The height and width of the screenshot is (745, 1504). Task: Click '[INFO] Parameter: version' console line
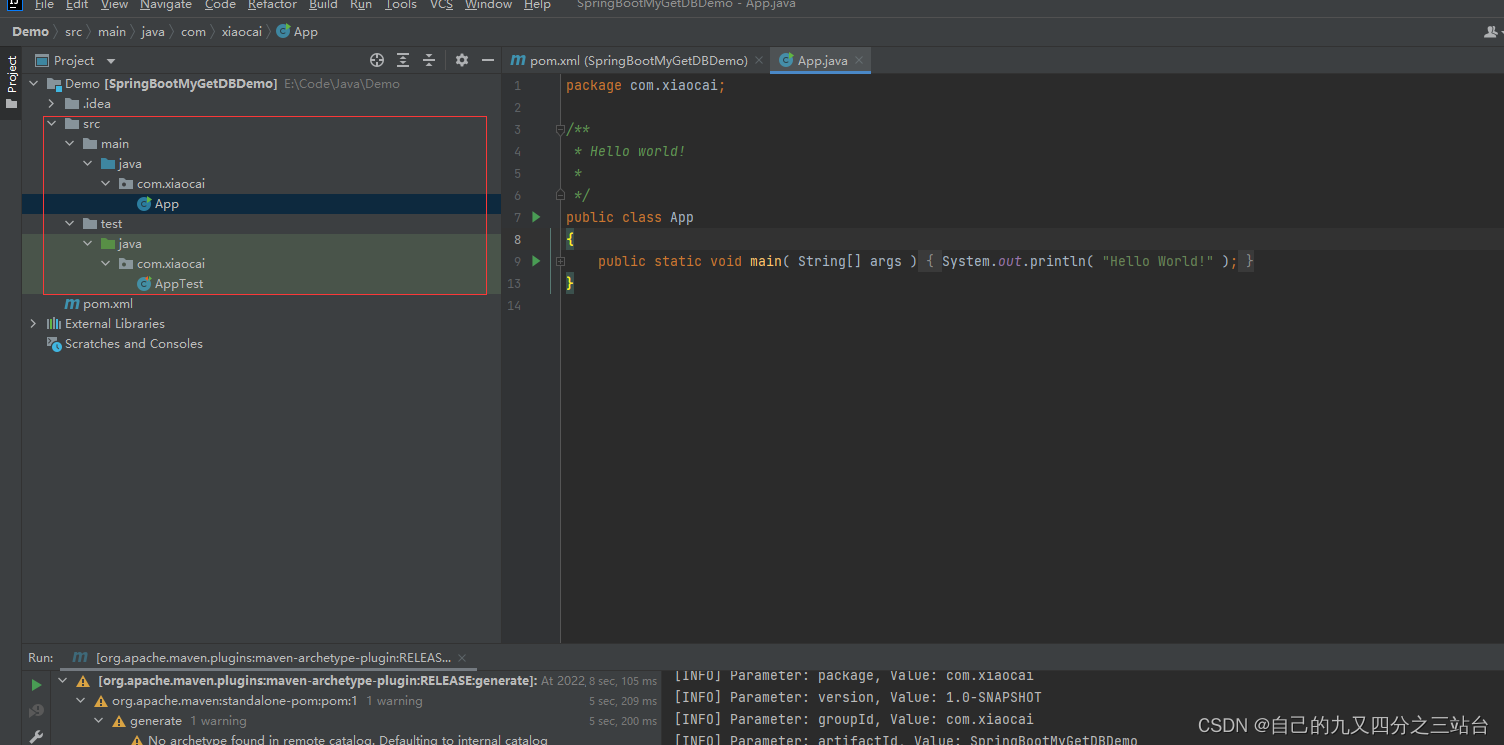(858, 697)
